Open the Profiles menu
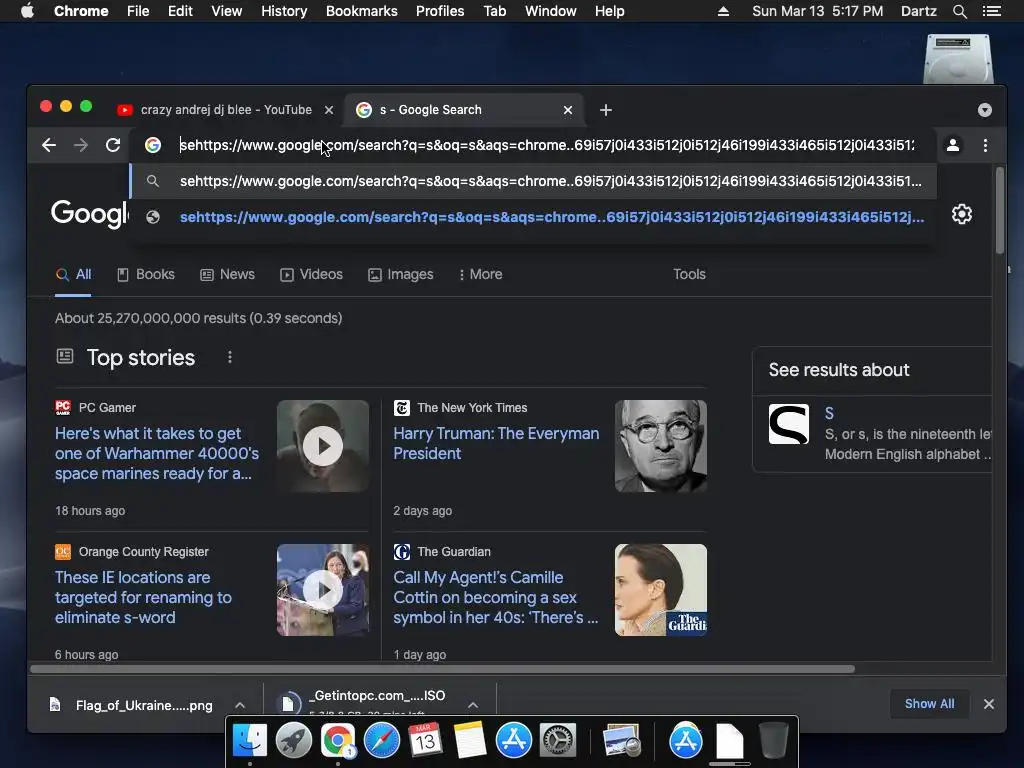Screen dimensions: 1024x768 click(x=440, y=11)
